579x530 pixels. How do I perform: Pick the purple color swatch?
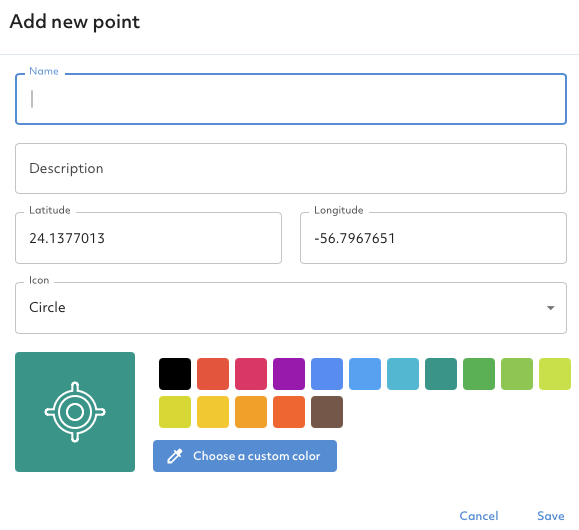(289, 374)
